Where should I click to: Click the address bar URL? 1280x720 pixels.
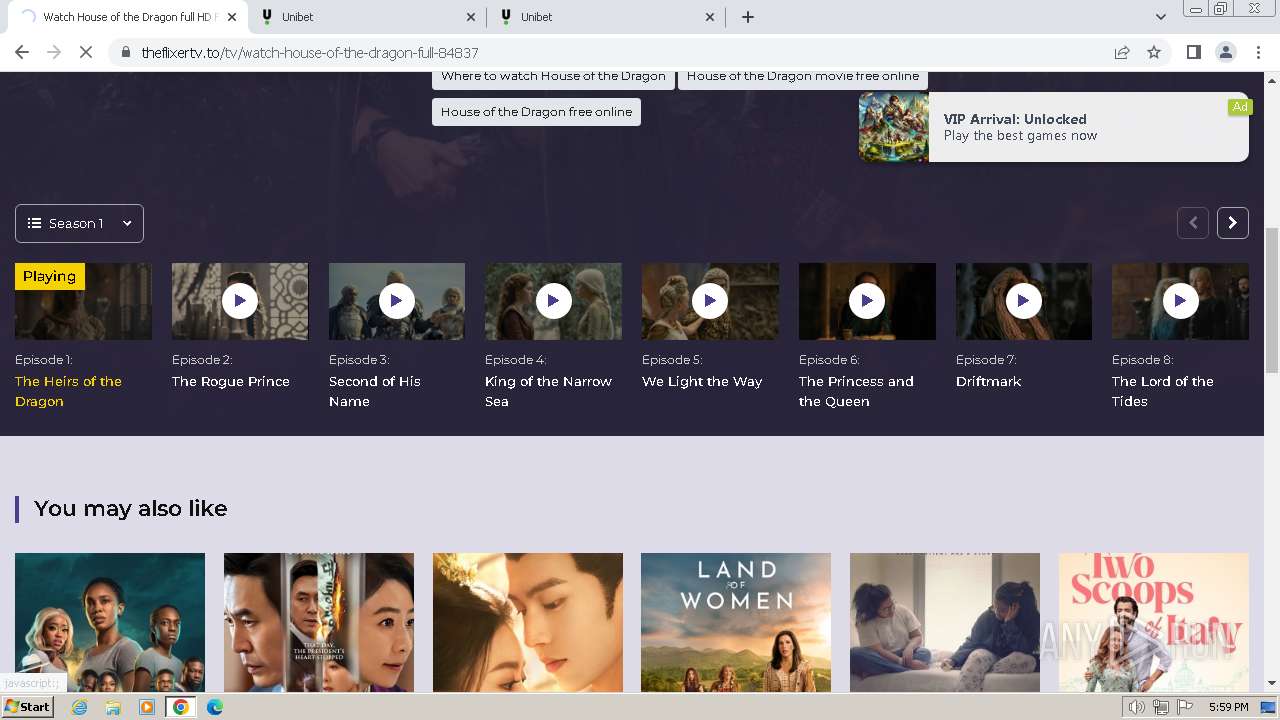310,53
